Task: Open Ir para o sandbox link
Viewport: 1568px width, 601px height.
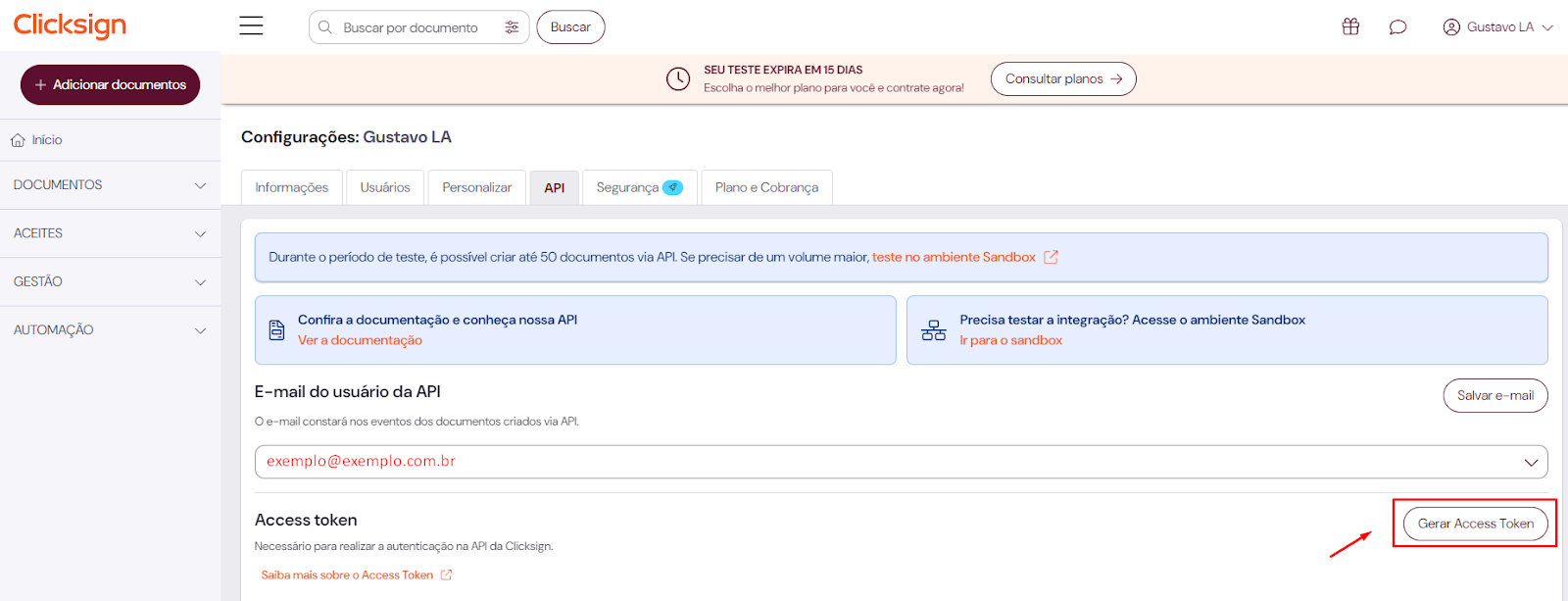Action: tap(1010, 340)
